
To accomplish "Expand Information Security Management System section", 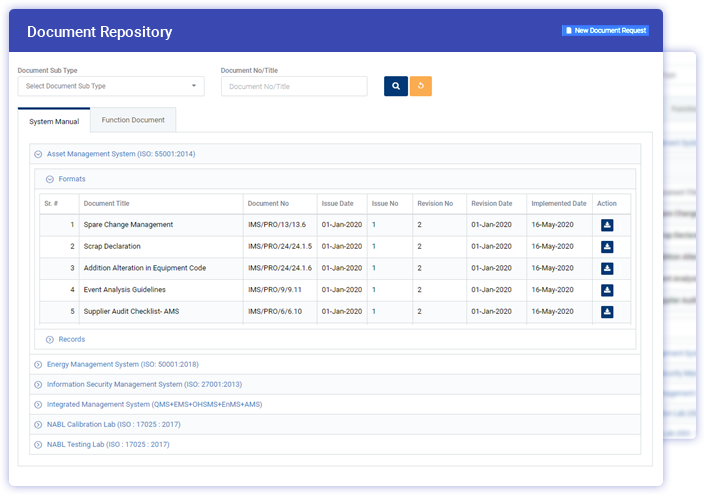I will [38, 384].
